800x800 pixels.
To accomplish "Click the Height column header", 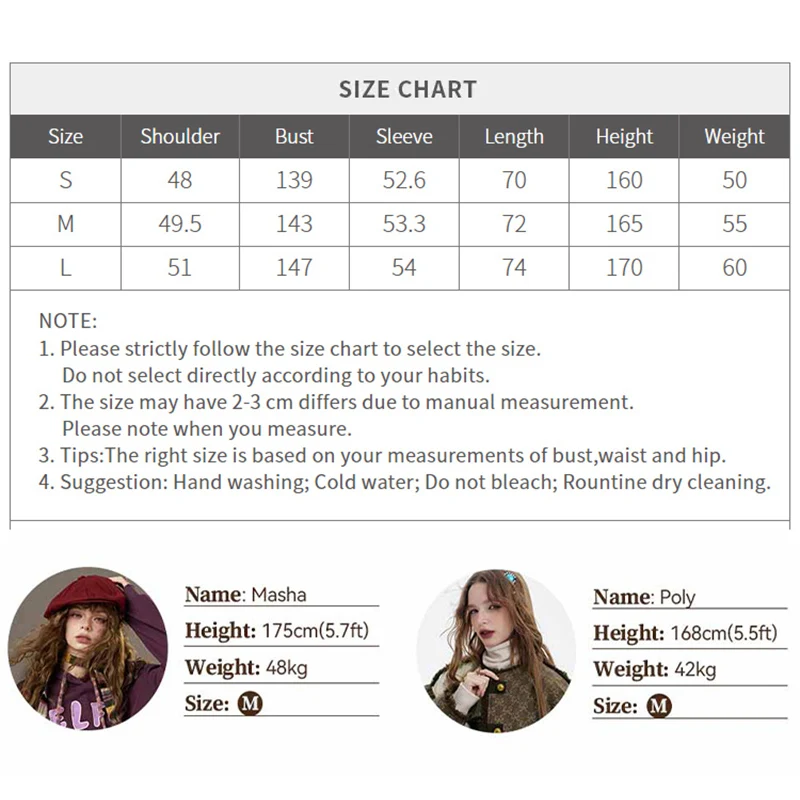I will click(624, 137).
